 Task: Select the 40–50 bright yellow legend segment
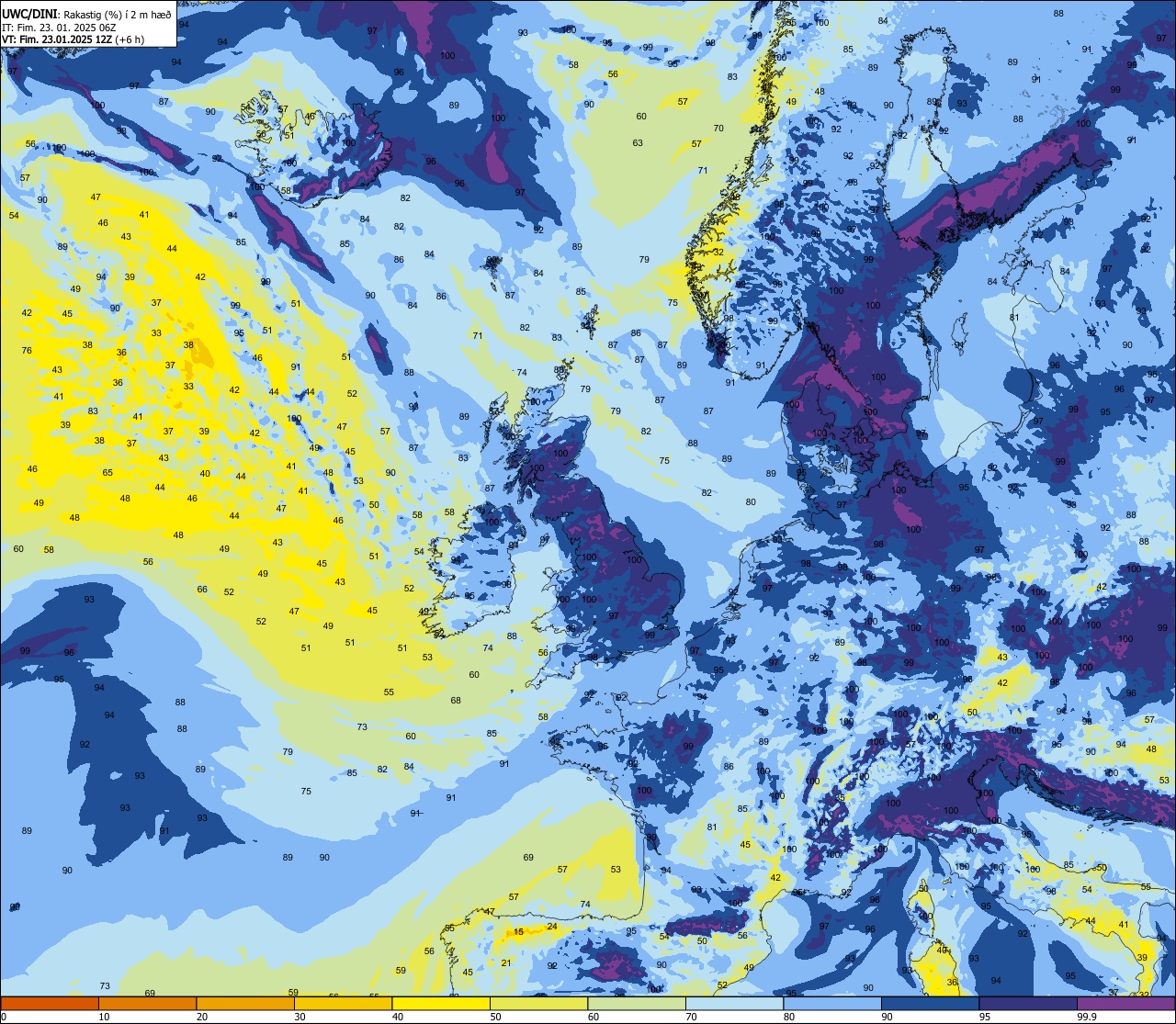point(441,1004)
